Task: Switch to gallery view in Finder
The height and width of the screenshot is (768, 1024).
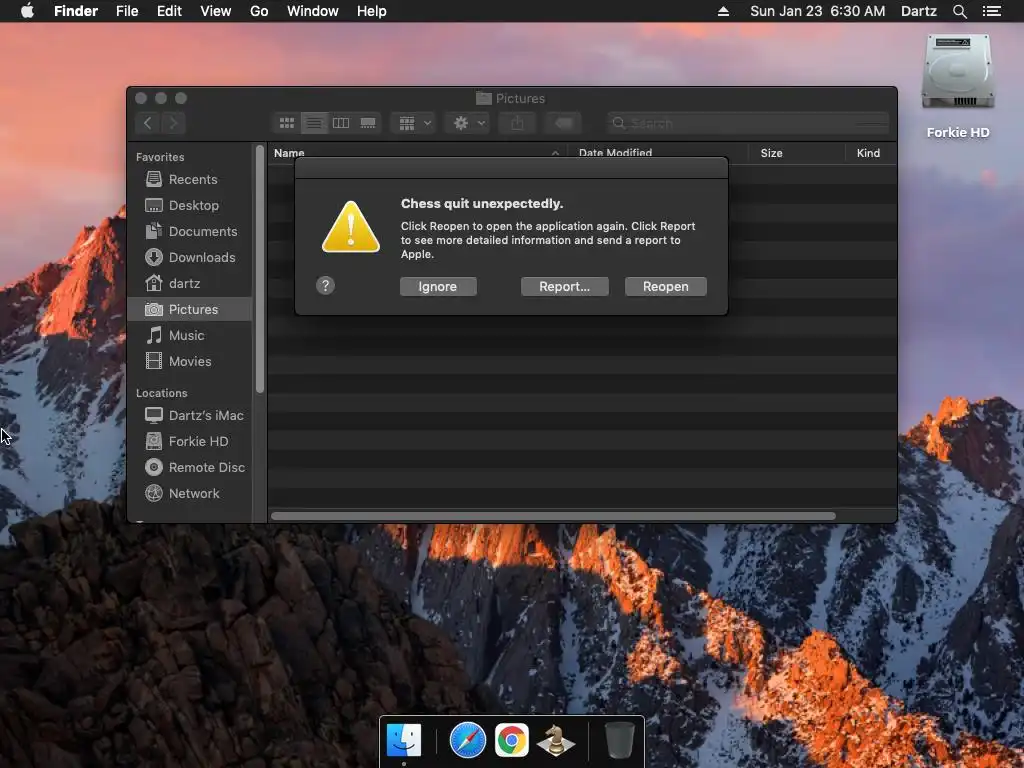Action: click(x=368, y=123)
